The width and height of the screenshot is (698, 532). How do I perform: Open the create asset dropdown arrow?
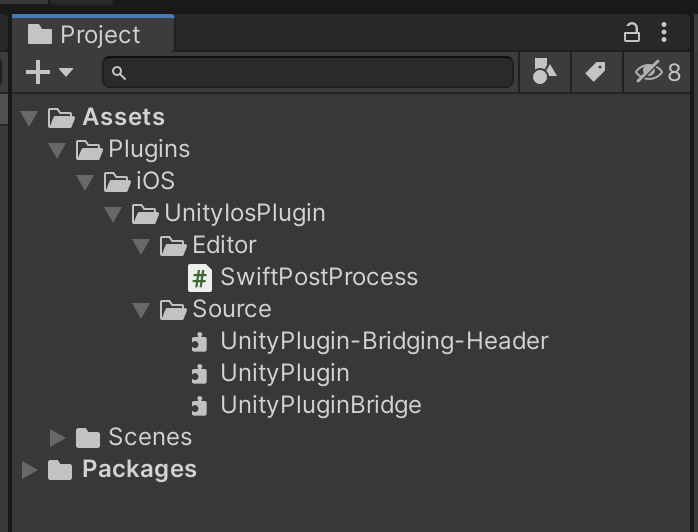point(66,72)
